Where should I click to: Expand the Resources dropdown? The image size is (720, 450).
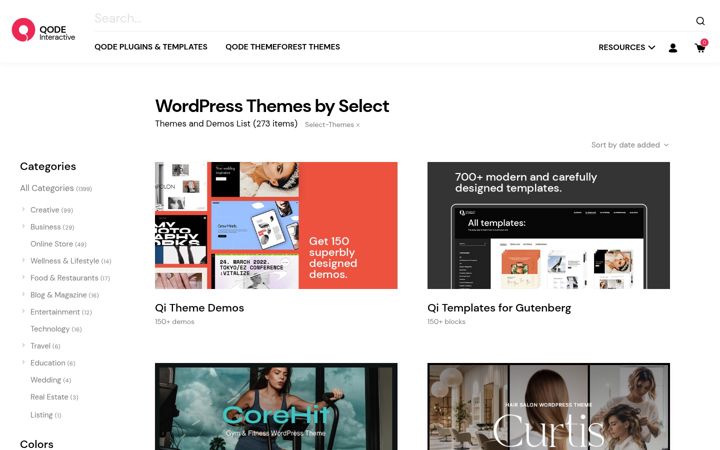tap(626, 47)
